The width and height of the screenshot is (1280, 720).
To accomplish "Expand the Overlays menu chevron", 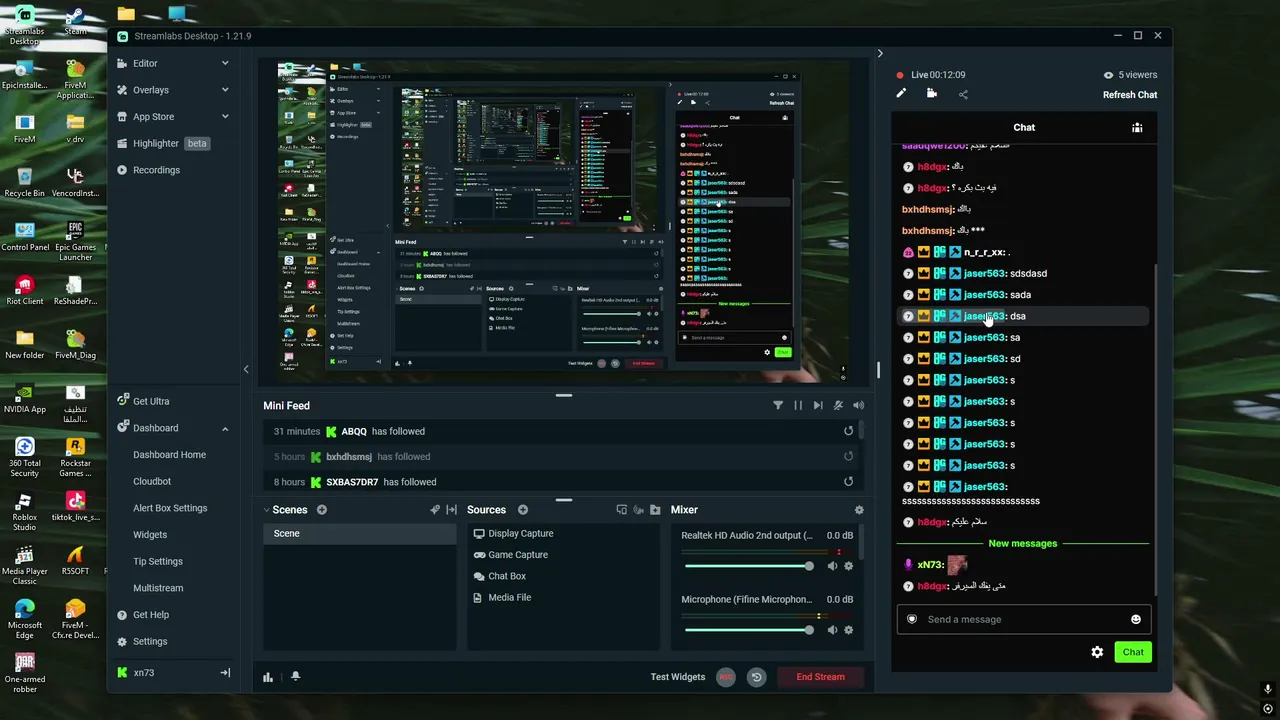I will click(x=225, y=90).
